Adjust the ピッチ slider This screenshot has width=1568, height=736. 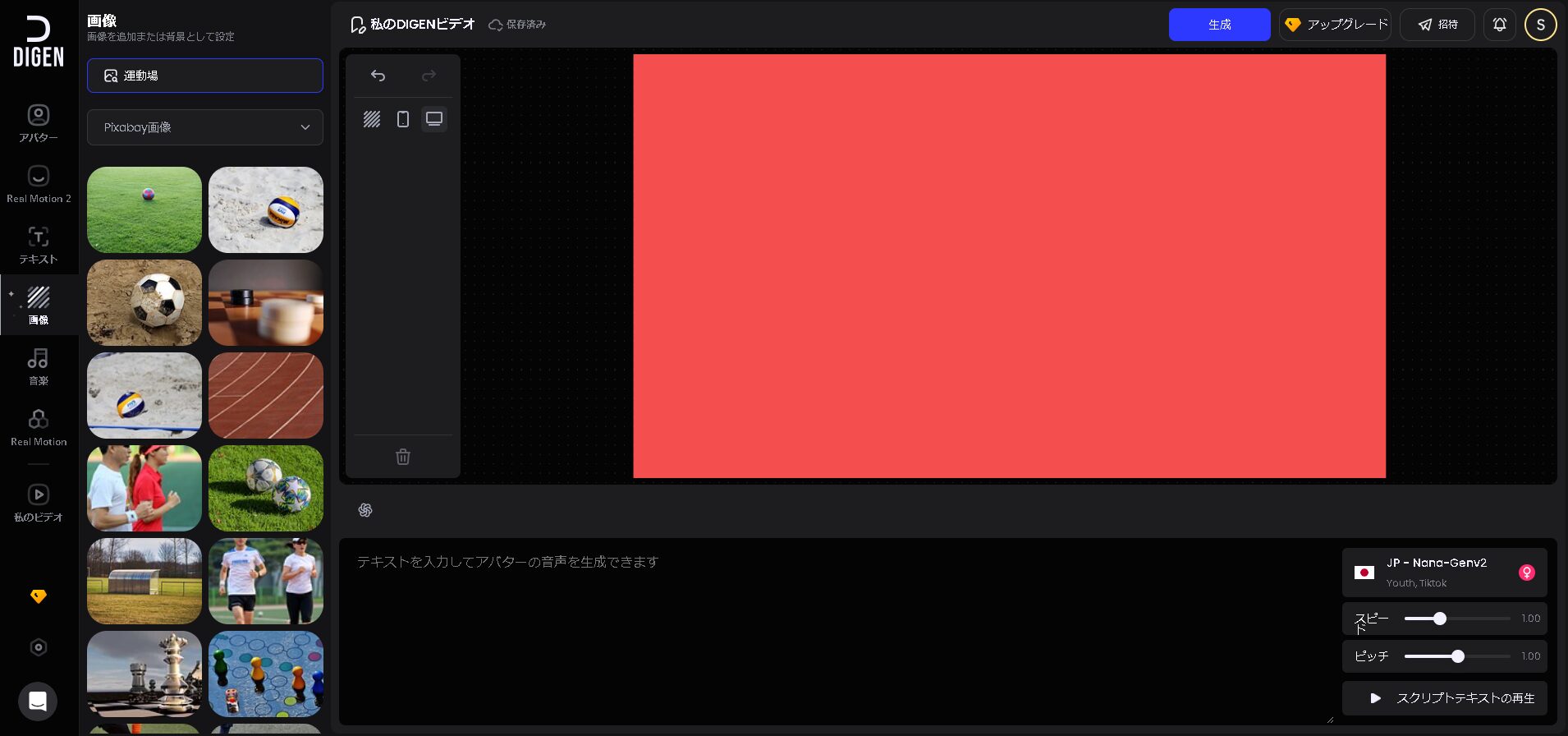point(1457,656)
